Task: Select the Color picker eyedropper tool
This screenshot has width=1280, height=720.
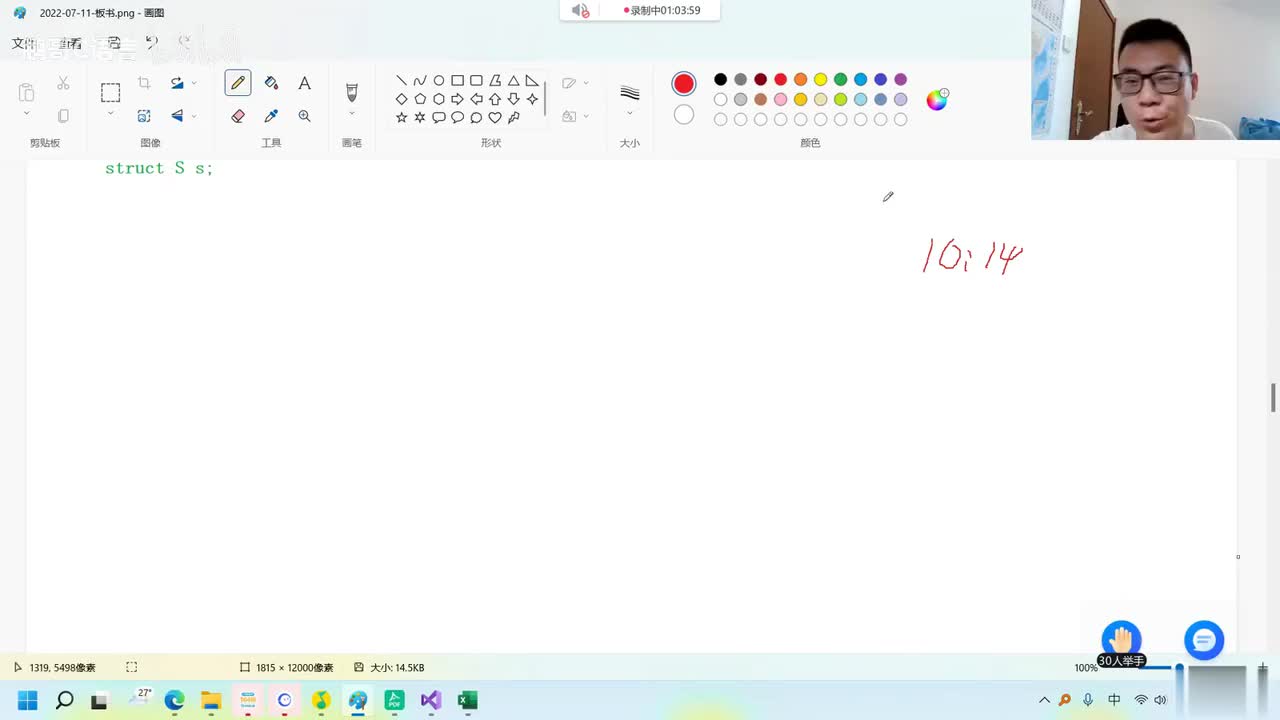Action: 271,116
